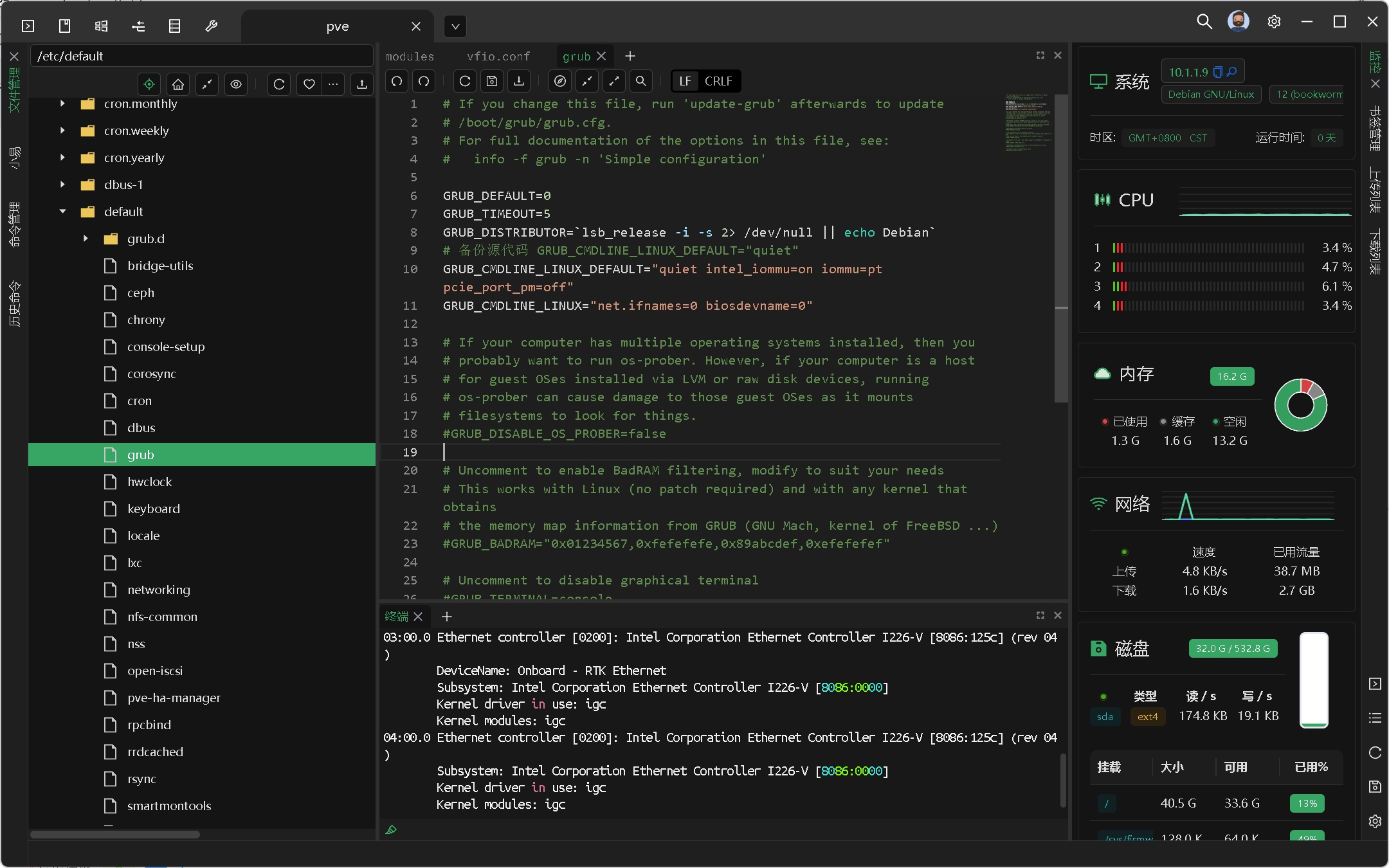Click the search icon in editor toolbar
Viewport: 1389px width, 868px height.
tap(640, 81)
